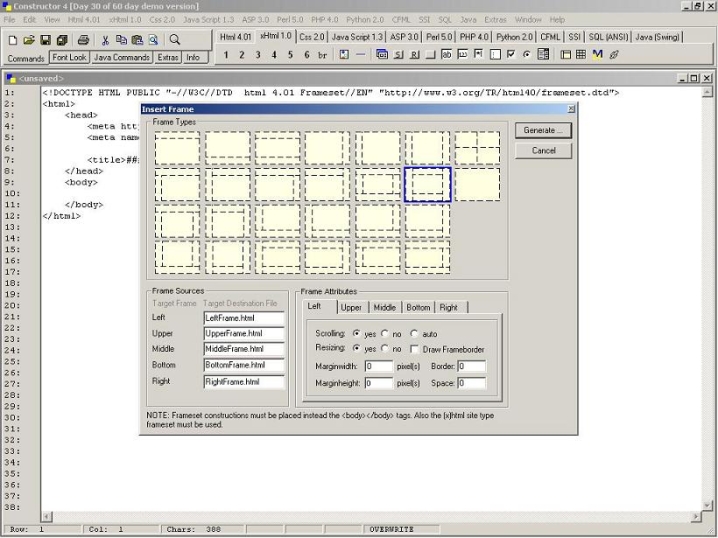Switch to the Css 2.0 toolbar tab

pyautogui.click(x=312, y=37)
